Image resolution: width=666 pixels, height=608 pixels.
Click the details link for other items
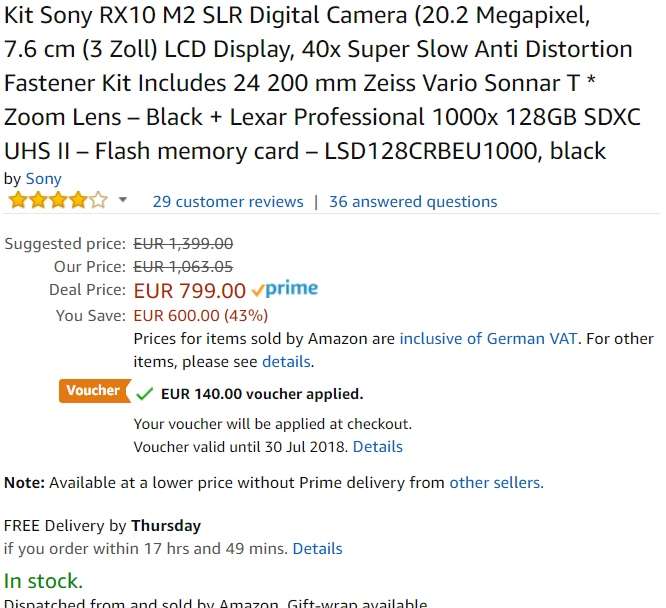pyautogui.click(x=286, y=362)
